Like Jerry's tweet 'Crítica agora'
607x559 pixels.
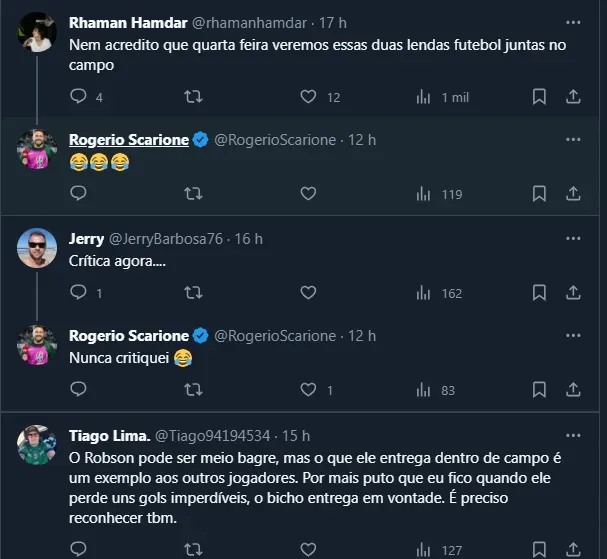[309, 293]
